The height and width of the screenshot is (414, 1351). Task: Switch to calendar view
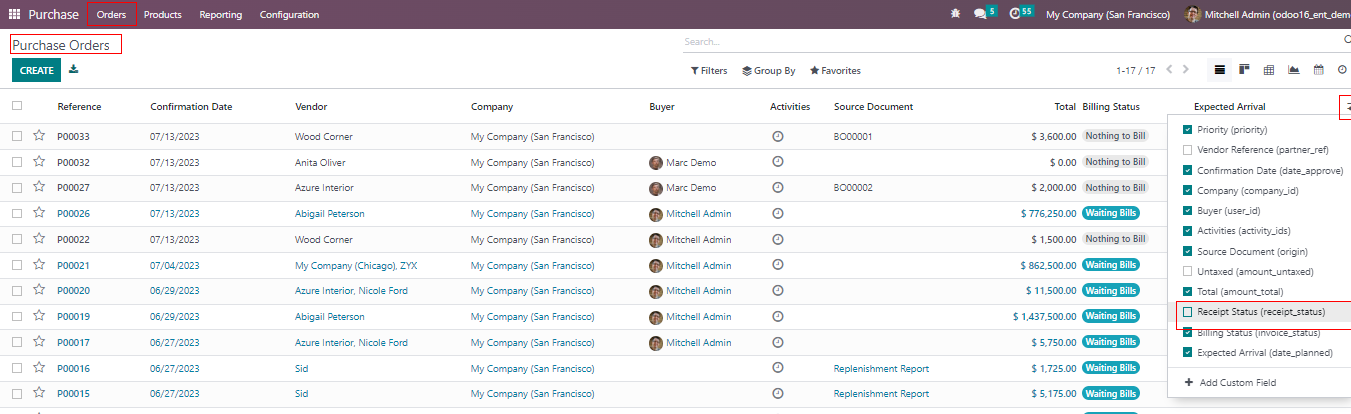pyautogui.click(x=1318, y=70)
